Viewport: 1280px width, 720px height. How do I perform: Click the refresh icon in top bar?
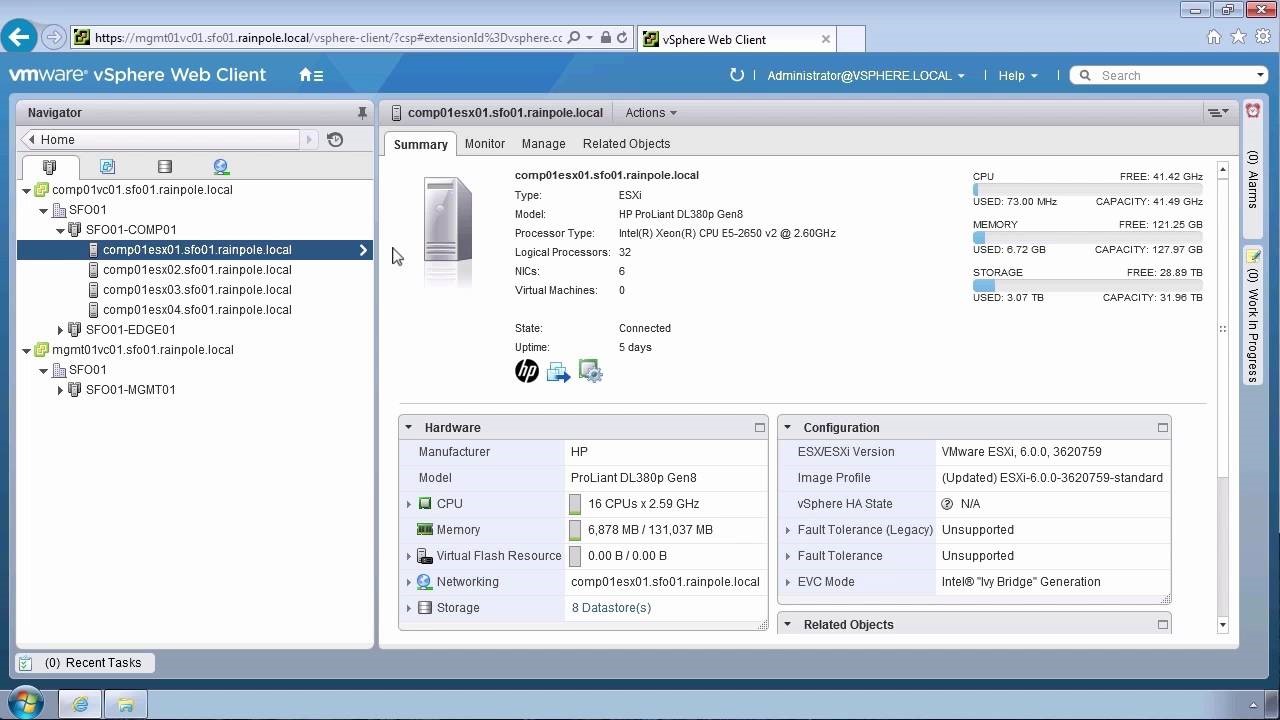point(737,75)
